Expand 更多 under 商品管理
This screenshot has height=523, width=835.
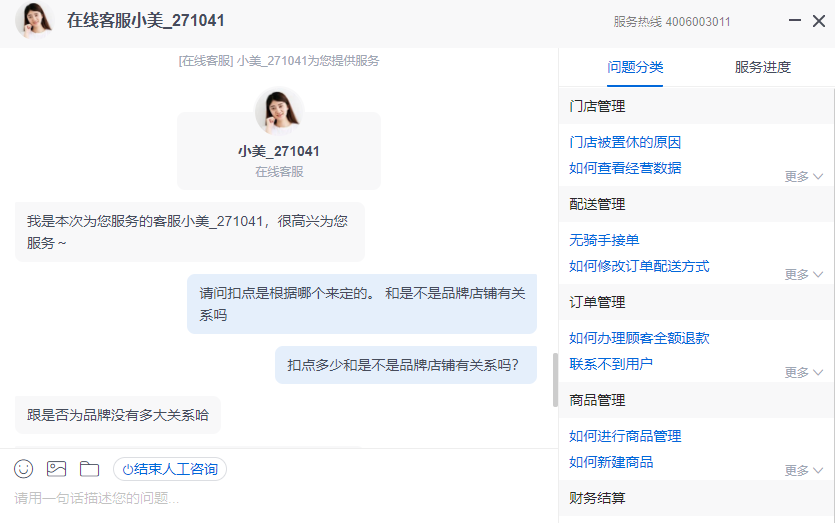(x=803, y=470)
